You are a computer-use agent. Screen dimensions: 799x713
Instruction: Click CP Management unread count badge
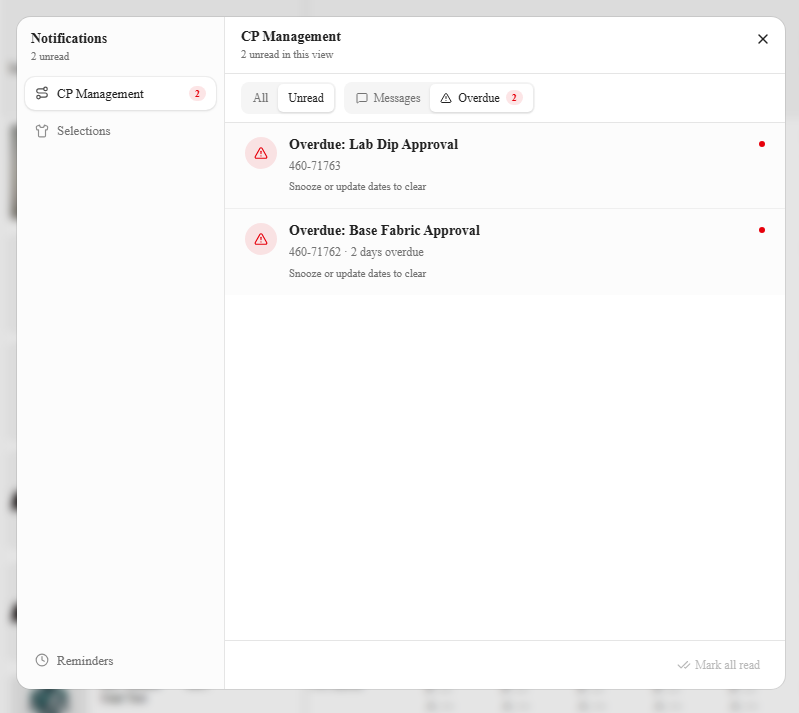(x=197, y=94)
